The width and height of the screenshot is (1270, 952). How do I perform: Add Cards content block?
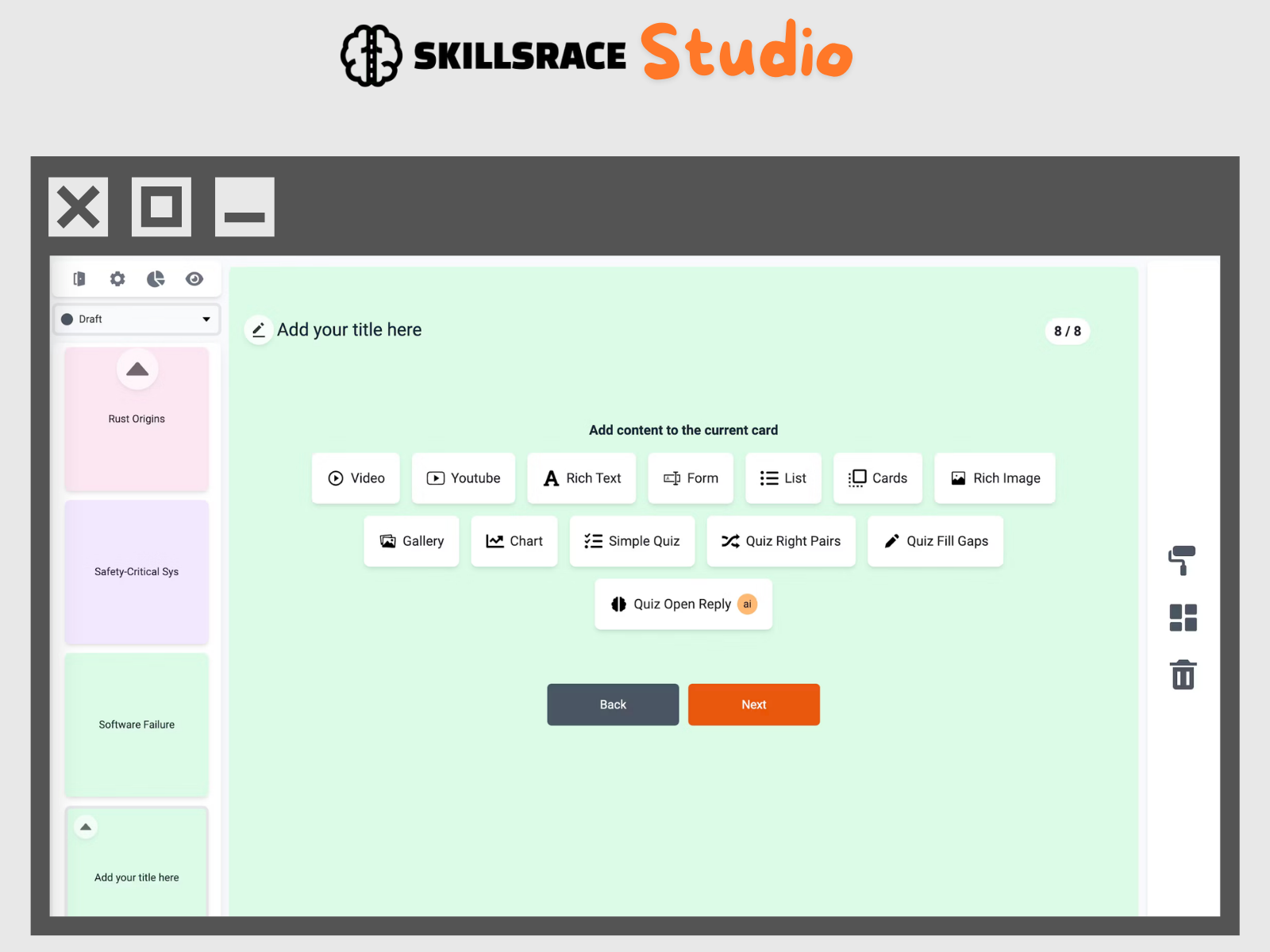[878, 478]
